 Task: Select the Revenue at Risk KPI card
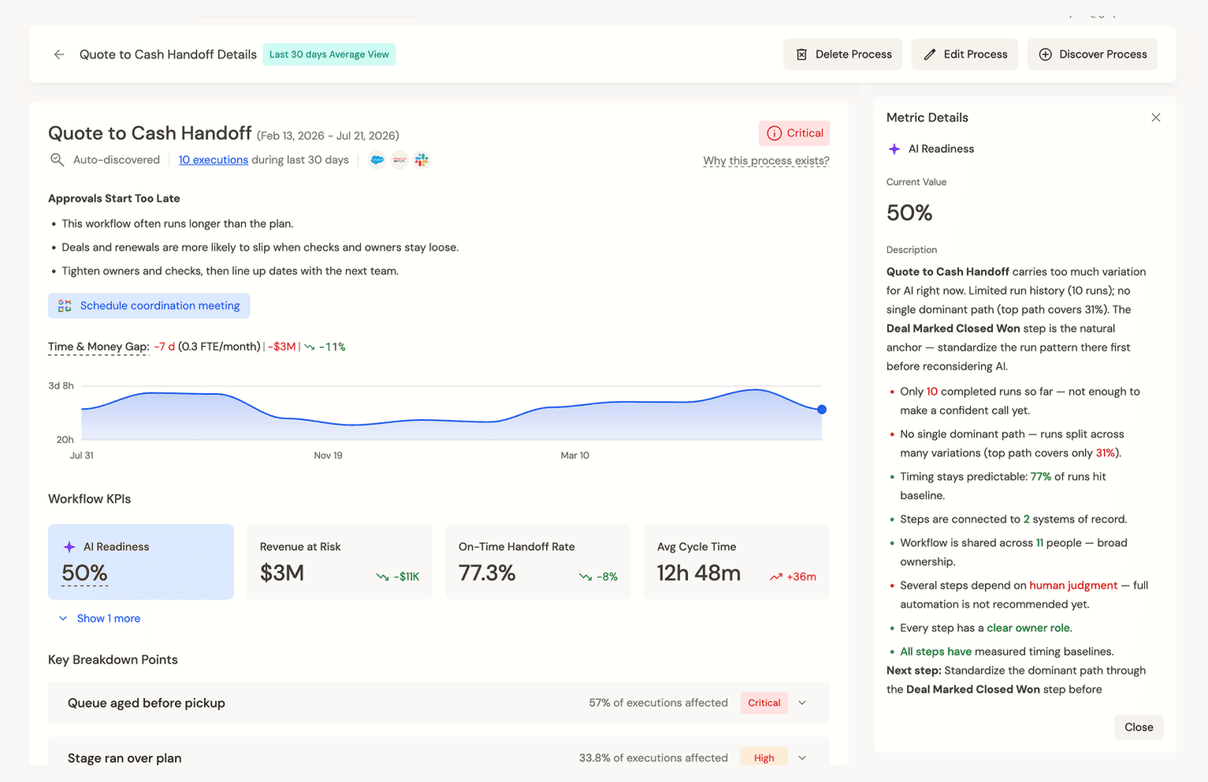[x=339, y=562]
